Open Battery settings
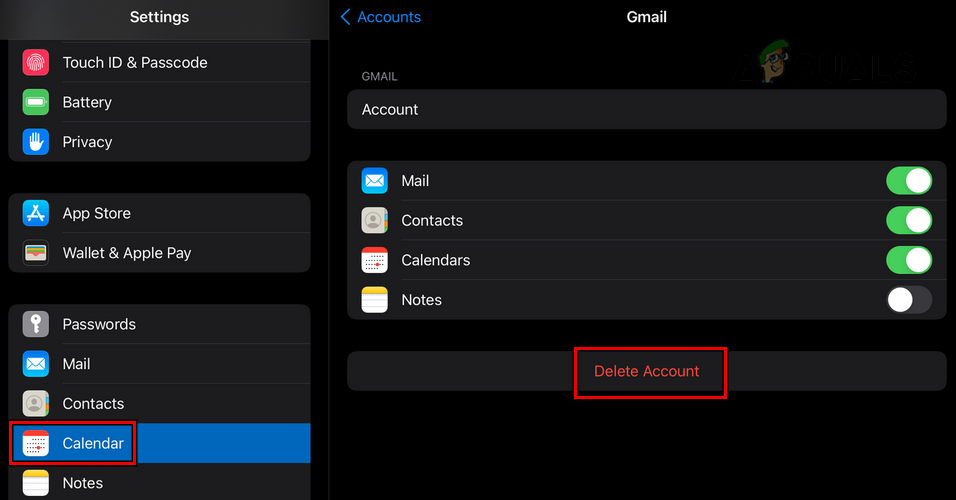 coord(159,102)
